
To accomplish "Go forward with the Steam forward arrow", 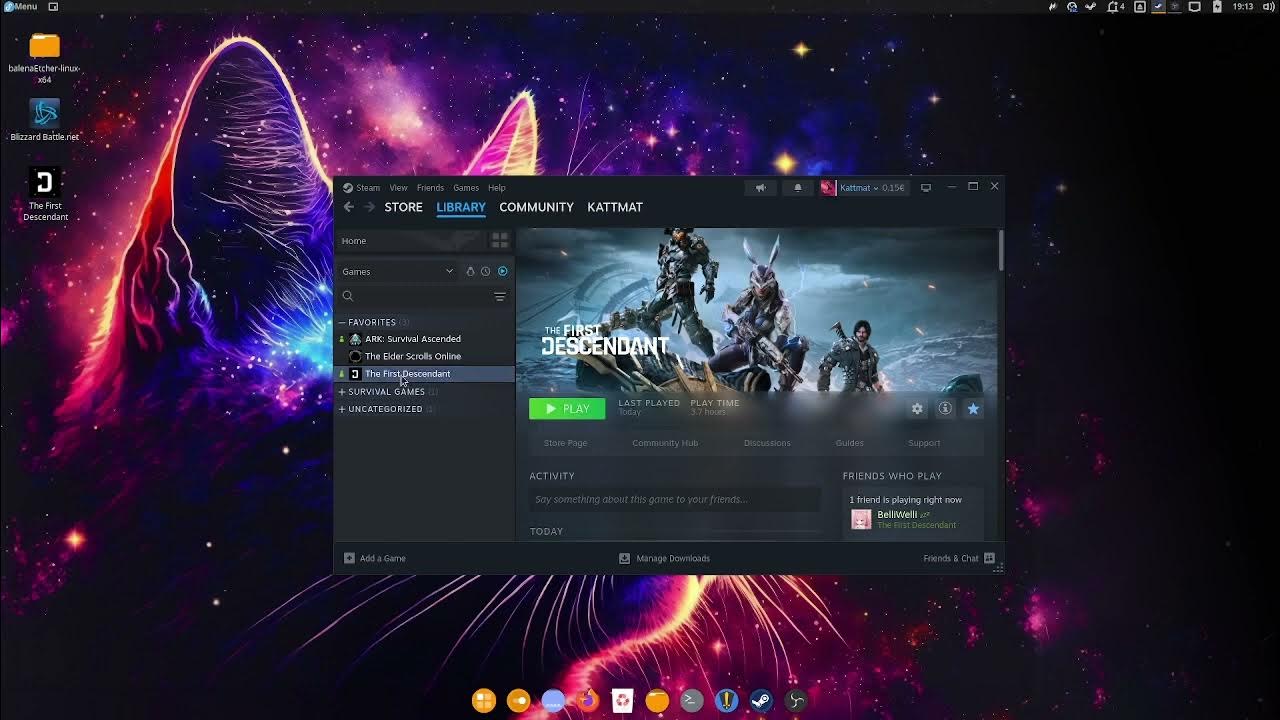I will [369, 207].
